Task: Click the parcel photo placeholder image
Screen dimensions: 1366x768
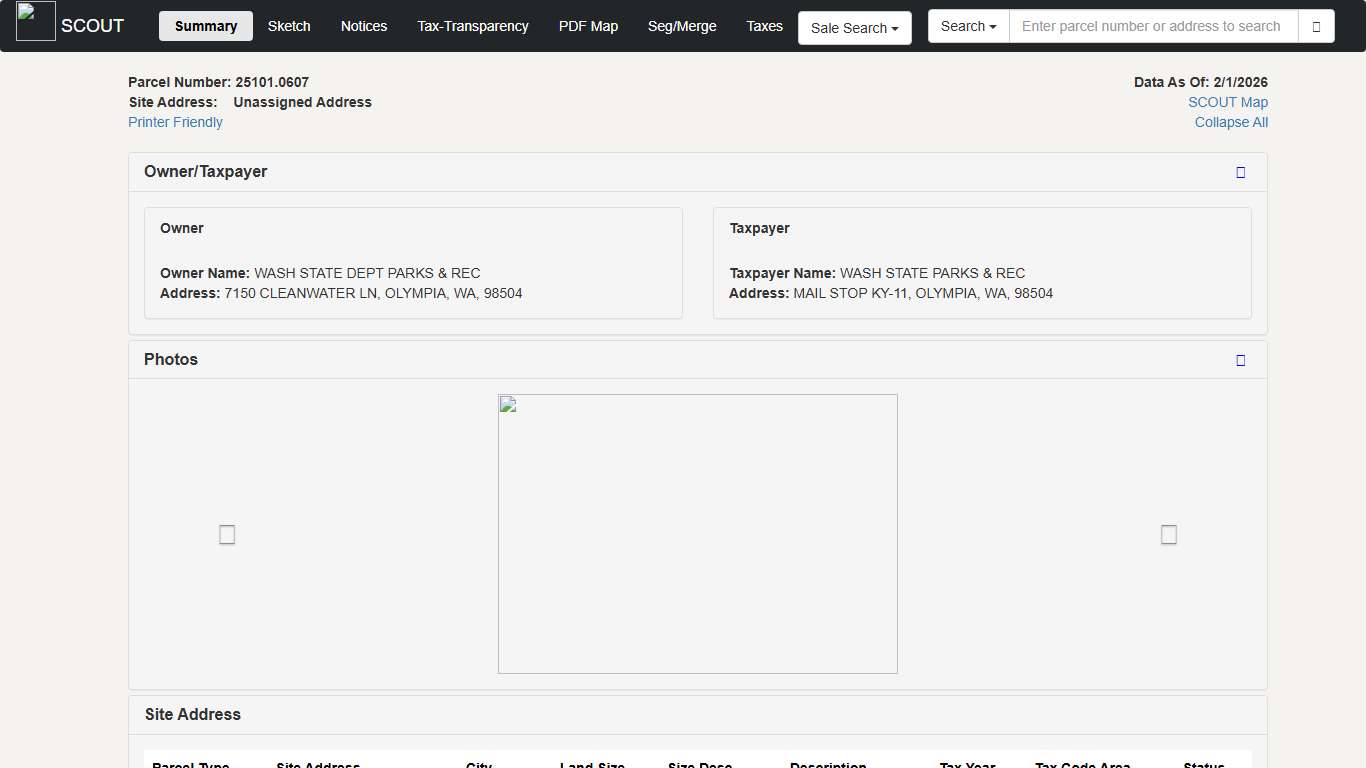Action: tap(697, 533)
